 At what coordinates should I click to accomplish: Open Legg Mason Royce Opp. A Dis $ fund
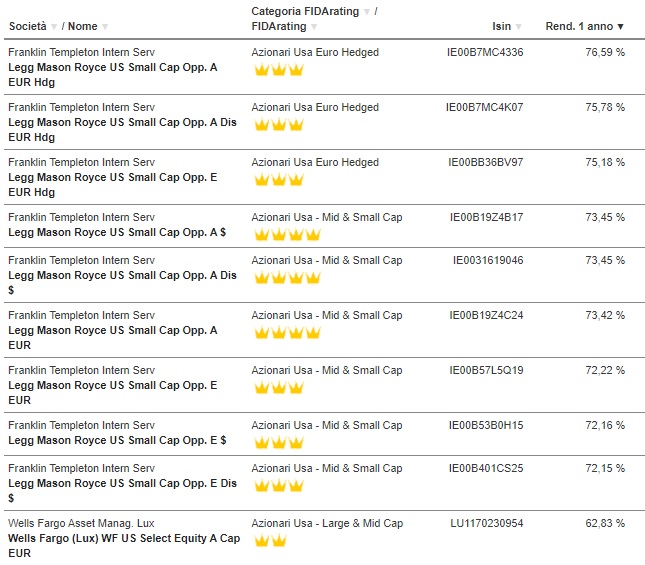(x=122, y=282)
